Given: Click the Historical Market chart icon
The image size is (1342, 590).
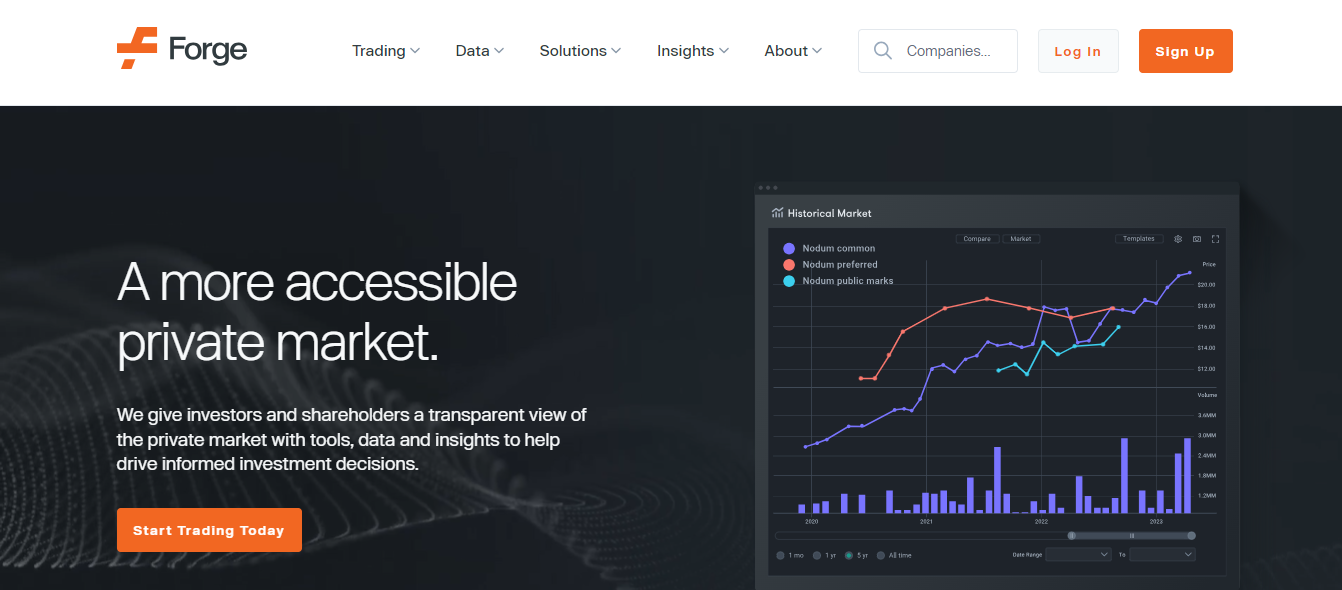Looking at the screenshot, I should pos(777,213).
